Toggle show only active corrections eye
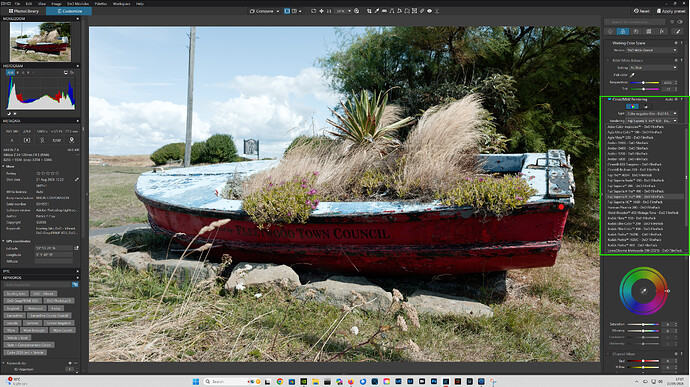Image resolution: width=690 pixels, height=387 pixels. point(680,22)
